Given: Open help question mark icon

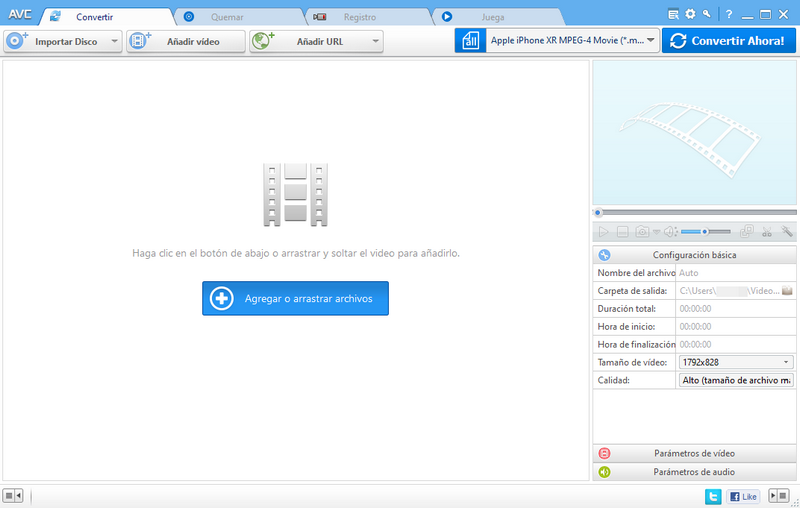Looking at the screenshot, I should [729, 14].
